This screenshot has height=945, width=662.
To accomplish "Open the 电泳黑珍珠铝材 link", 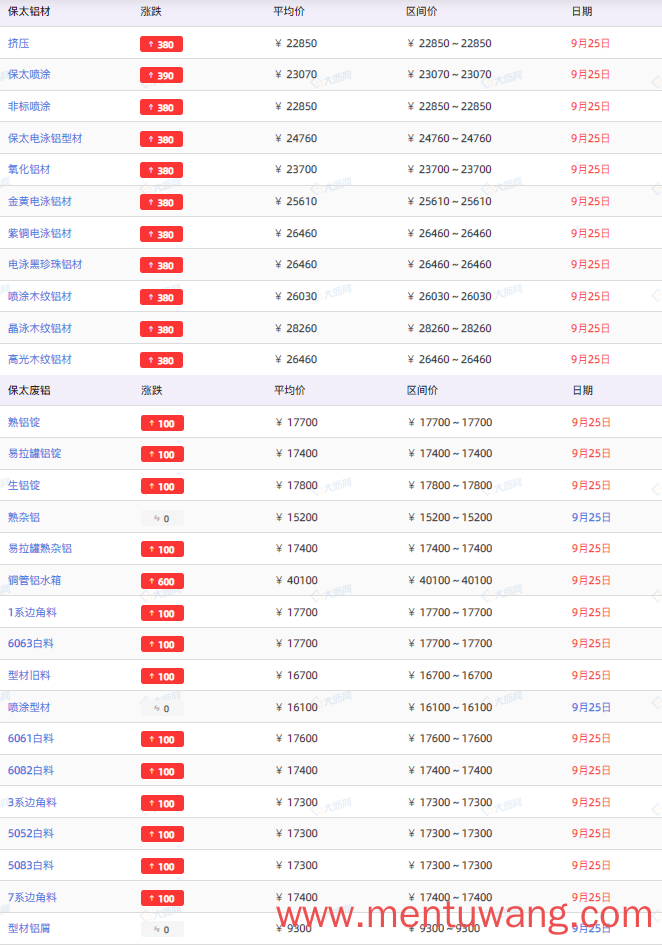I will pos(45,265).
